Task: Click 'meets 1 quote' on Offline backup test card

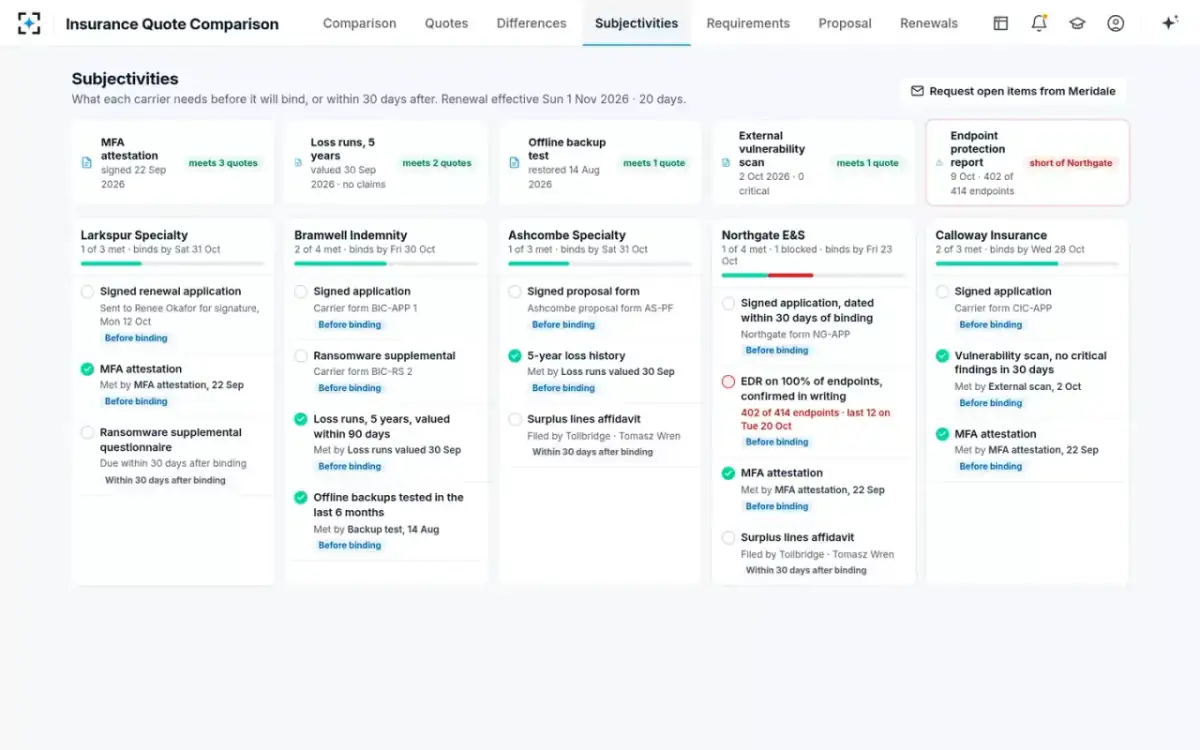Action: click(654, 163)
